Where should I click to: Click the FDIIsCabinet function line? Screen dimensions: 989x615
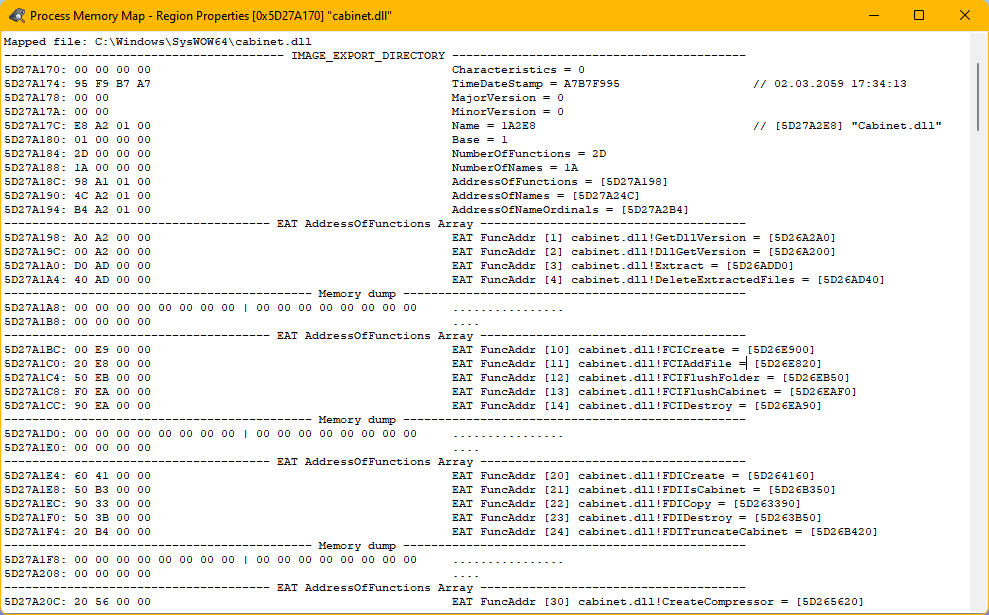tap(643, 489)
